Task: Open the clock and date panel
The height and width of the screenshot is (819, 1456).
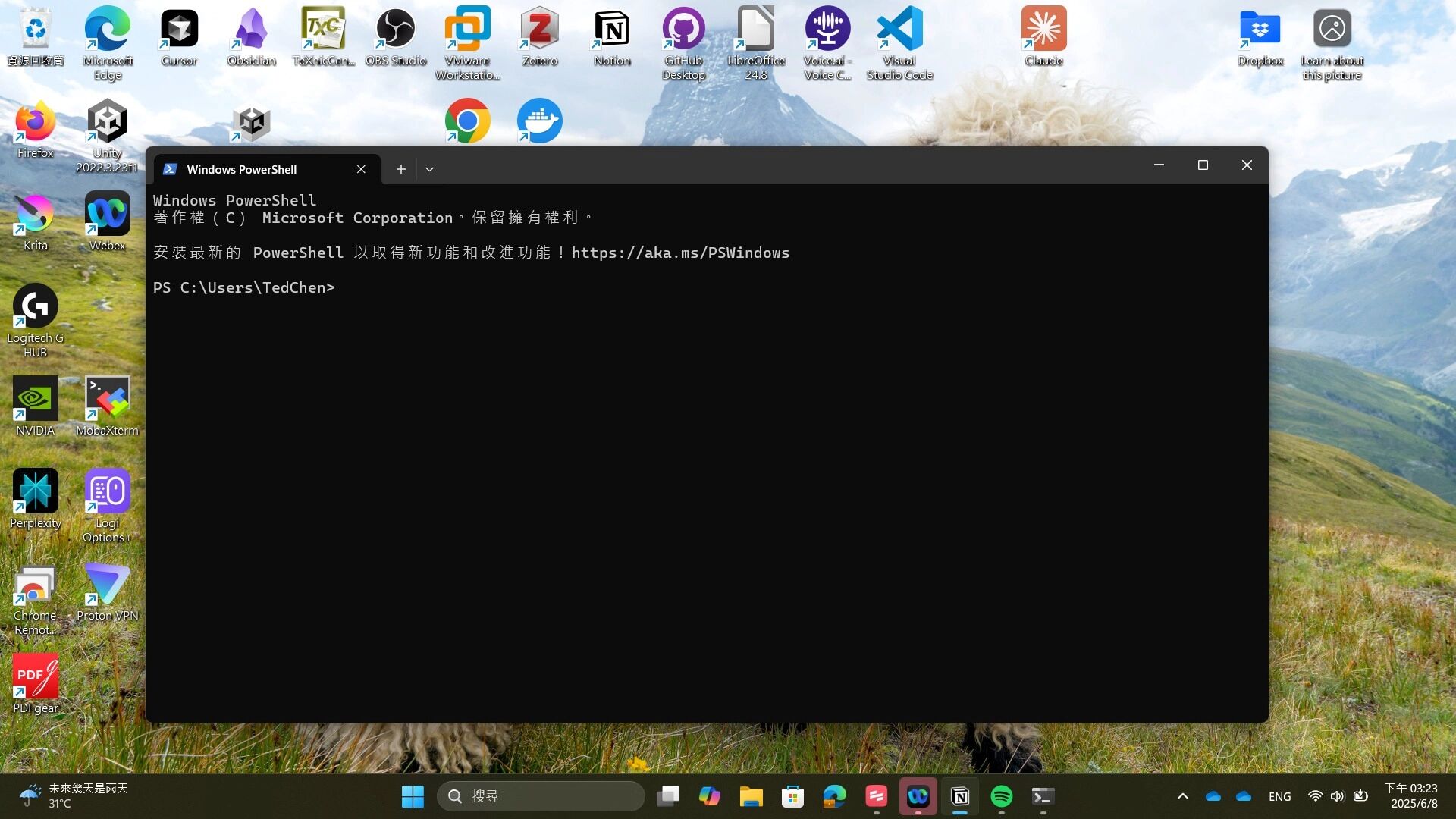Action: pyautogui.click(x=1413, y=796)
